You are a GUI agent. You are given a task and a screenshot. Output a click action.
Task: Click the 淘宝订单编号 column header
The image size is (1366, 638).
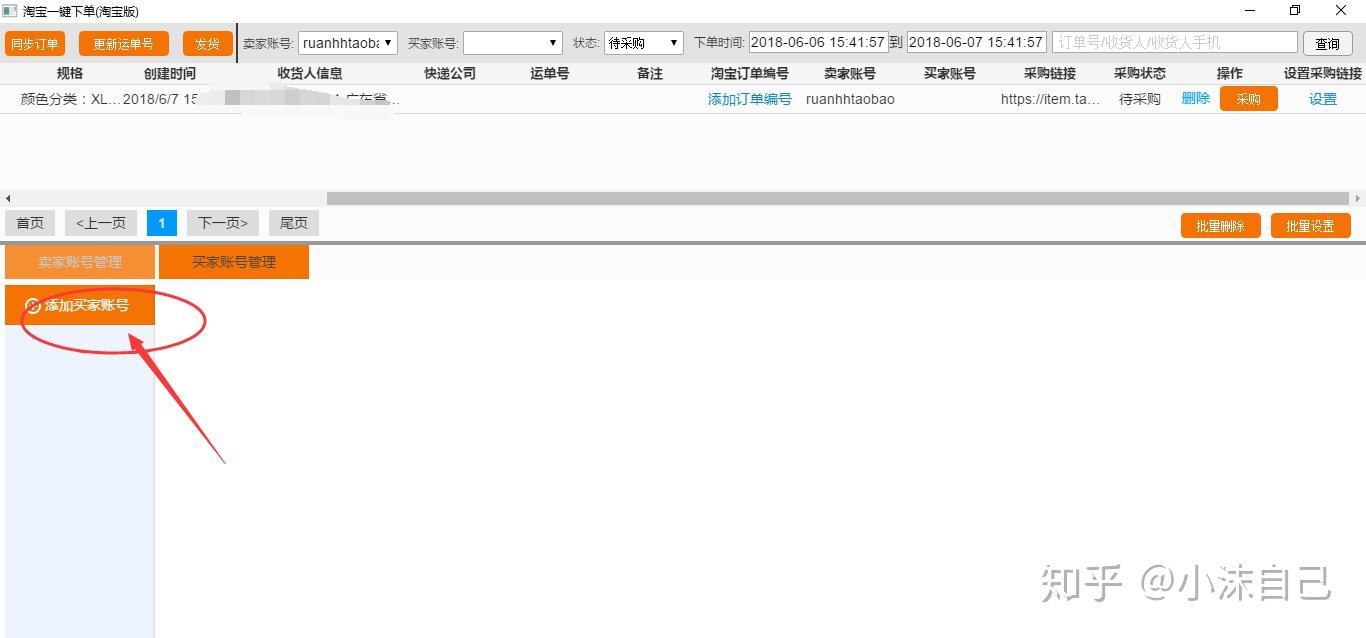750,73
